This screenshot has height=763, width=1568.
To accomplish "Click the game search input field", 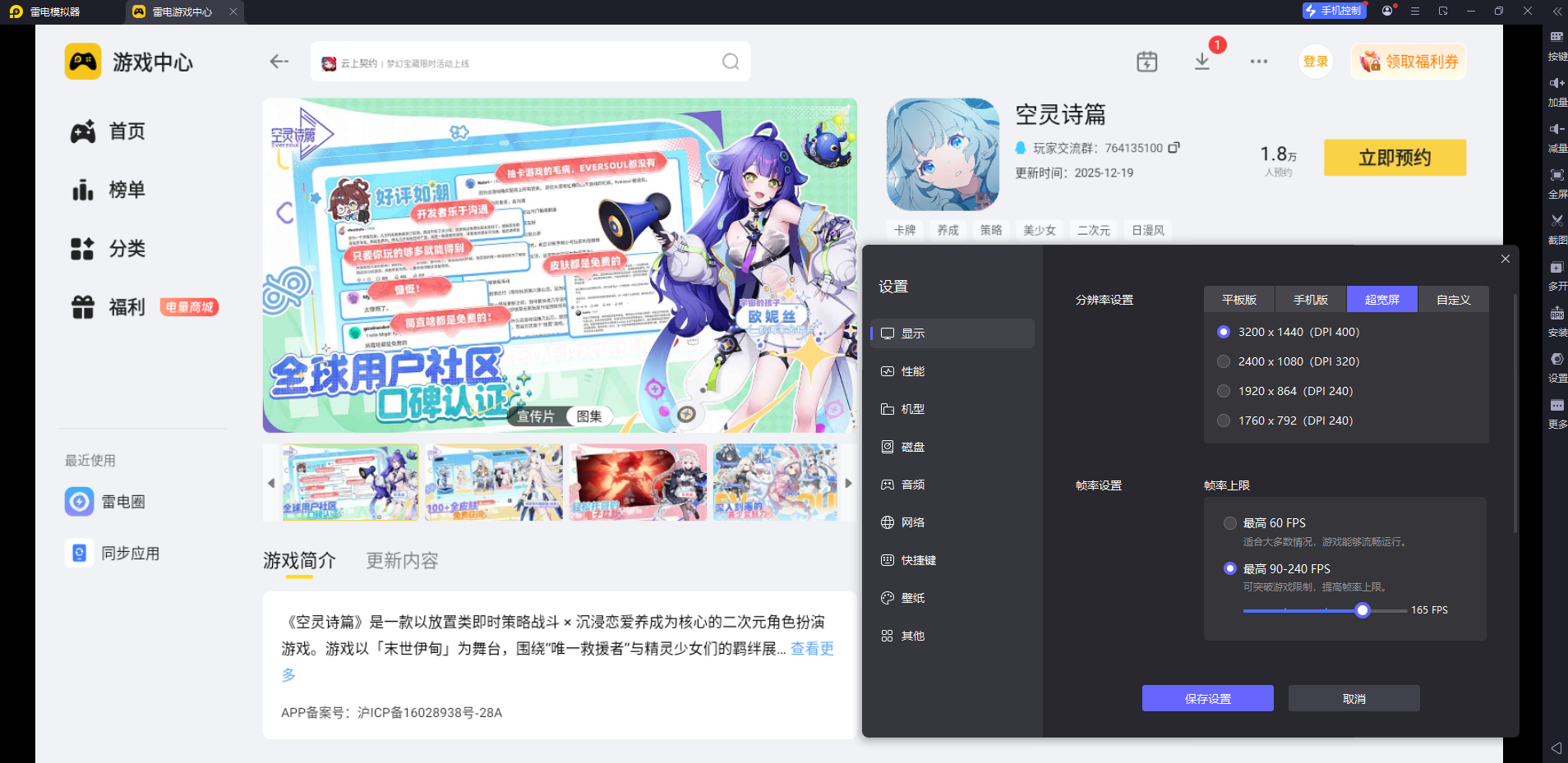I will click(531, 62).
